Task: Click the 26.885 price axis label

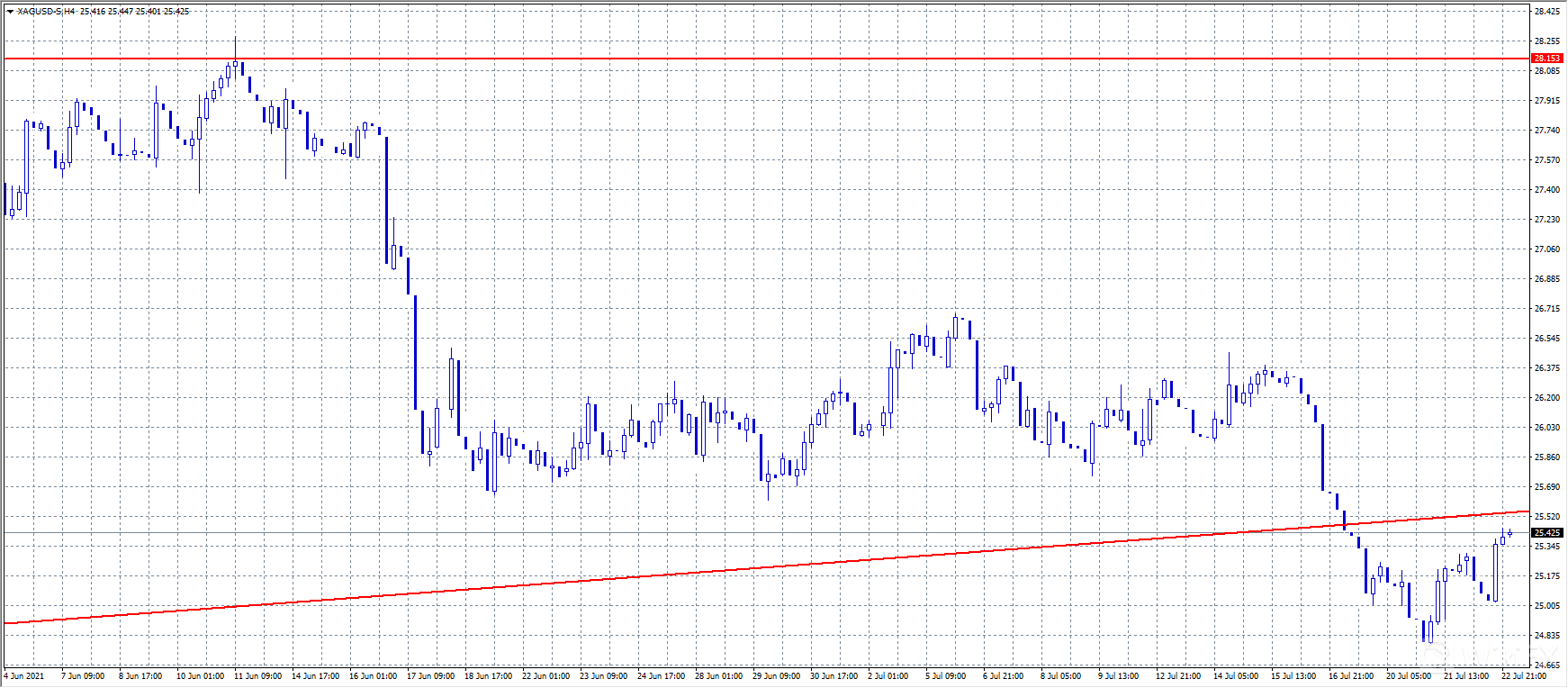Action: [1547, 279]
